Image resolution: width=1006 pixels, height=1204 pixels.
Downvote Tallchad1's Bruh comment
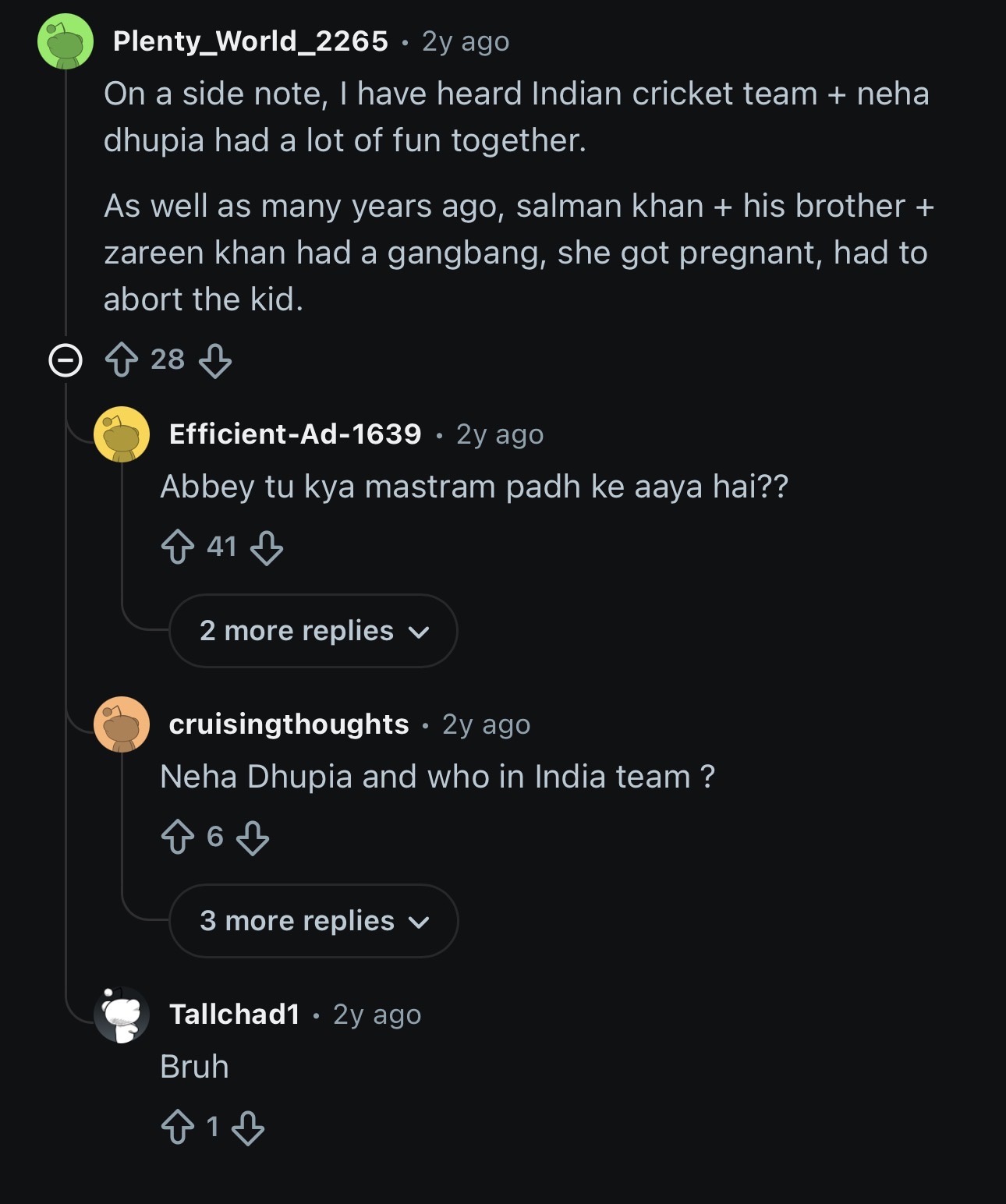[248, 1128]
